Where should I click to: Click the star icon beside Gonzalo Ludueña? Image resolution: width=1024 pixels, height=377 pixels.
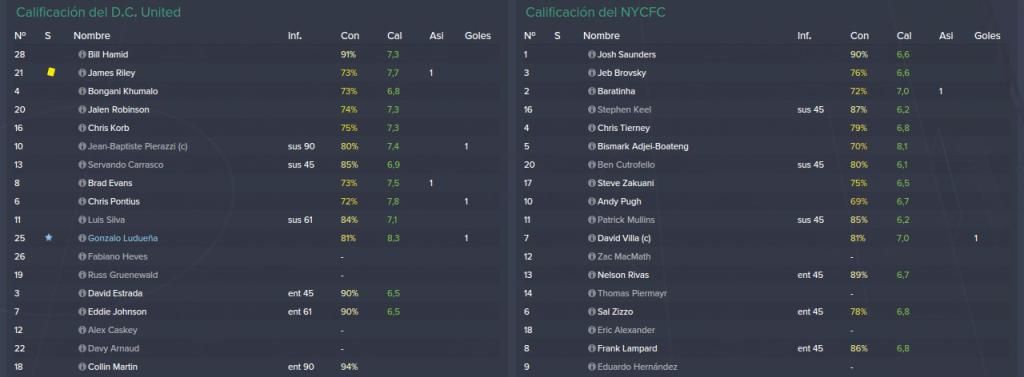(x=48, y=238)
